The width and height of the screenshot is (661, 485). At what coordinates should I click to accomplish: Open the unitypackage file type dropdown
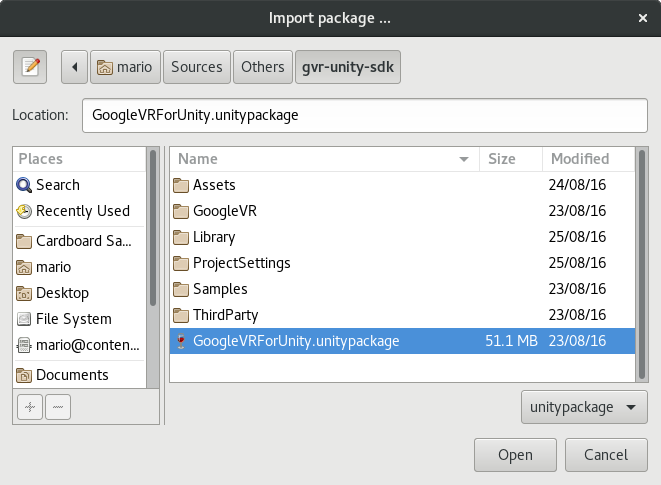584,407
